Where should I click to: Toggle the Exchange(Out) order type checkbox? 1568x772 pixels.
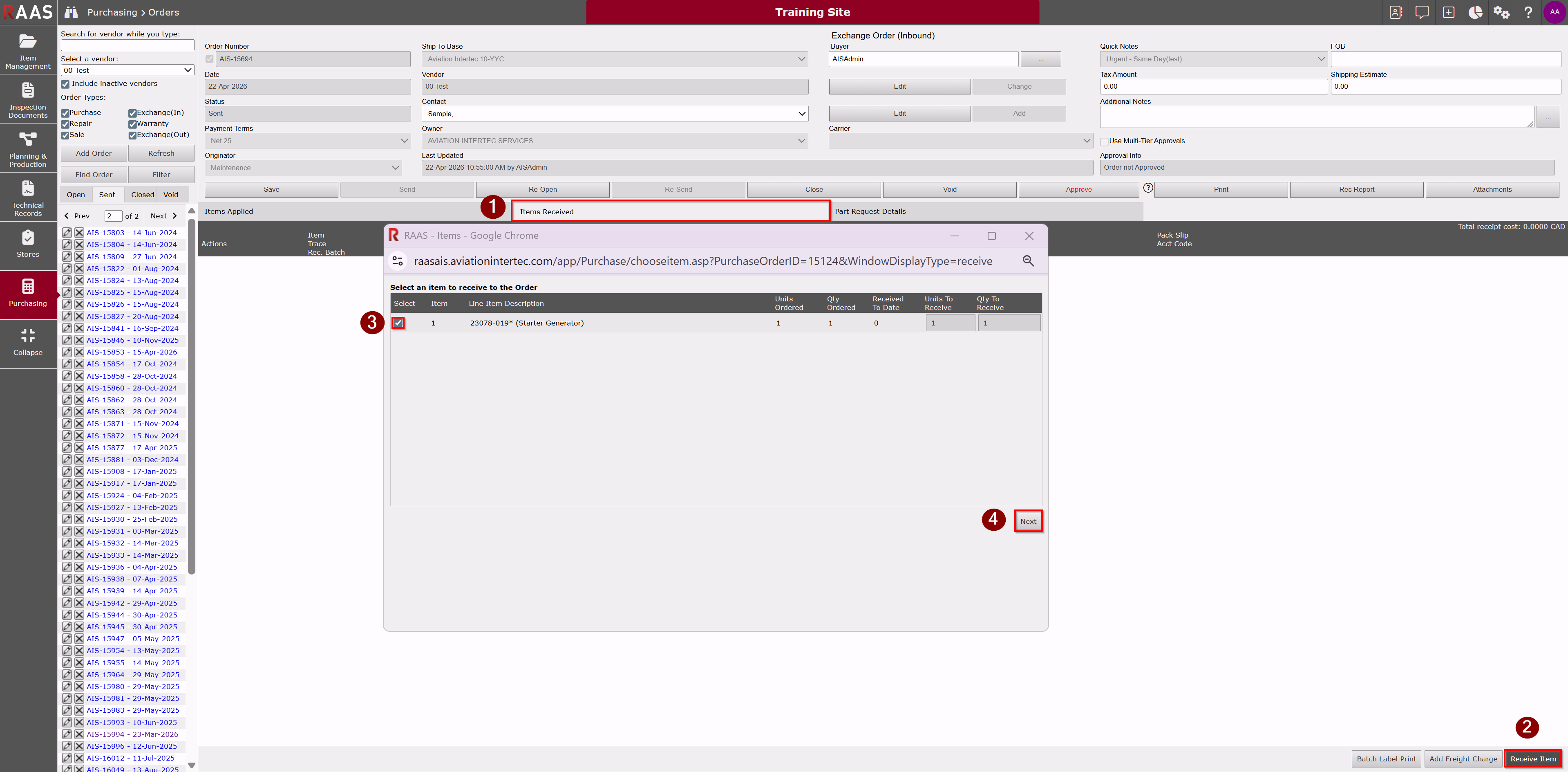132,135
